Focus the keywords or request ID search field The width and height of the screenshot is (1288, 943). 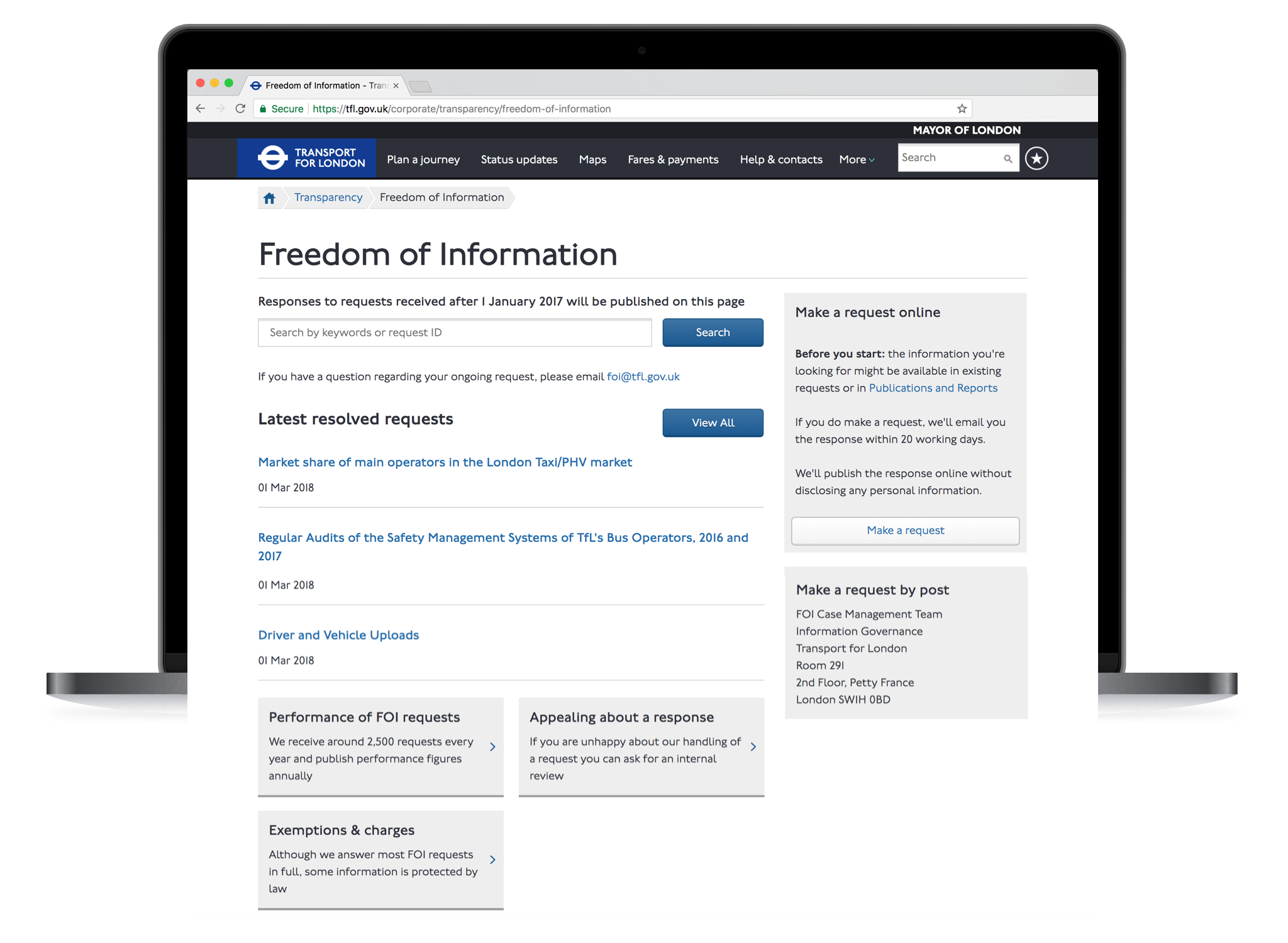pyautogui.click(x=455, y=333)
